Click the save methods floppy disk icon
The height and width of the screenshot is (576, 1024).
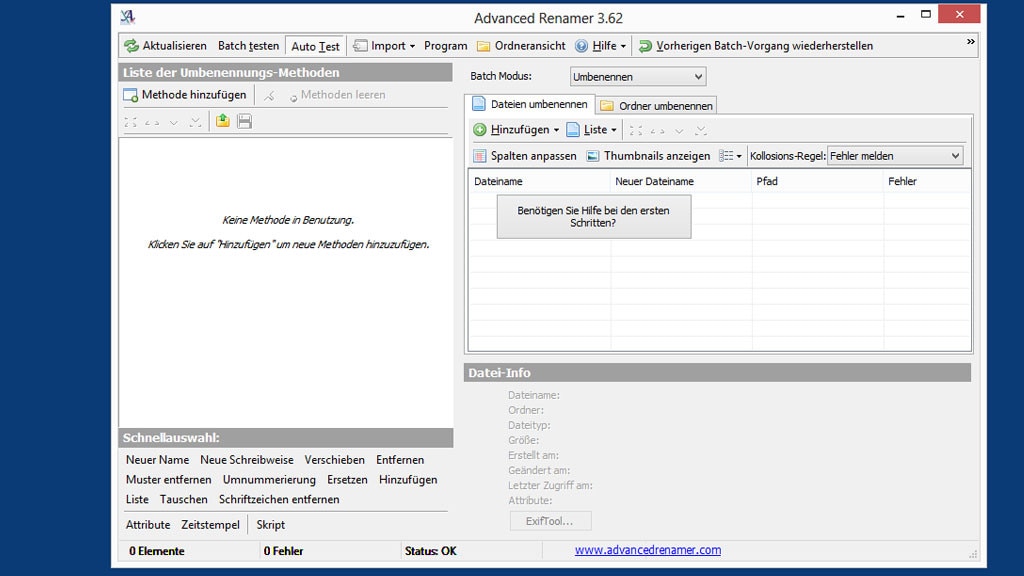pos(244,121)
